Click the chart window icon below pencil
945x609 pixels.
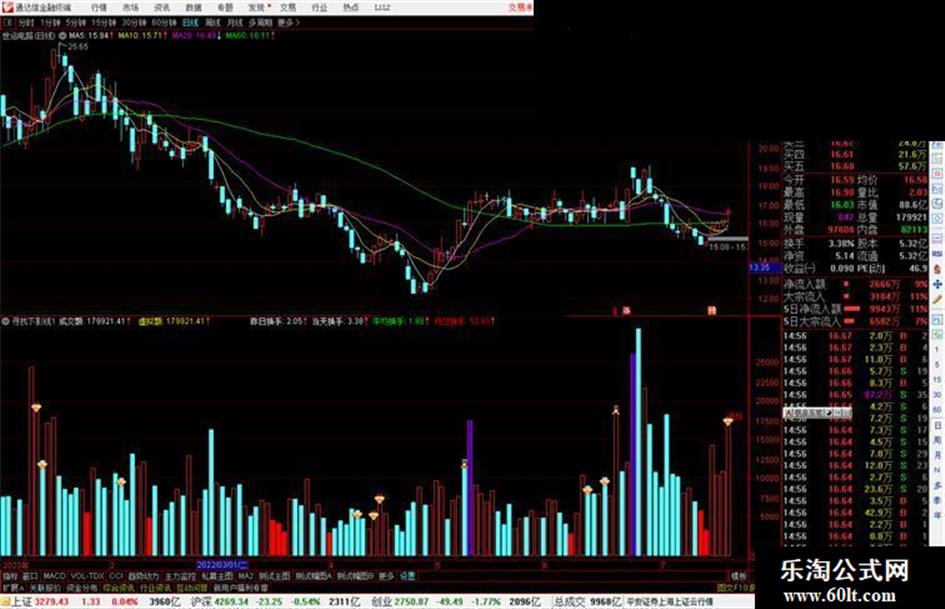click(x=937, y=318)
